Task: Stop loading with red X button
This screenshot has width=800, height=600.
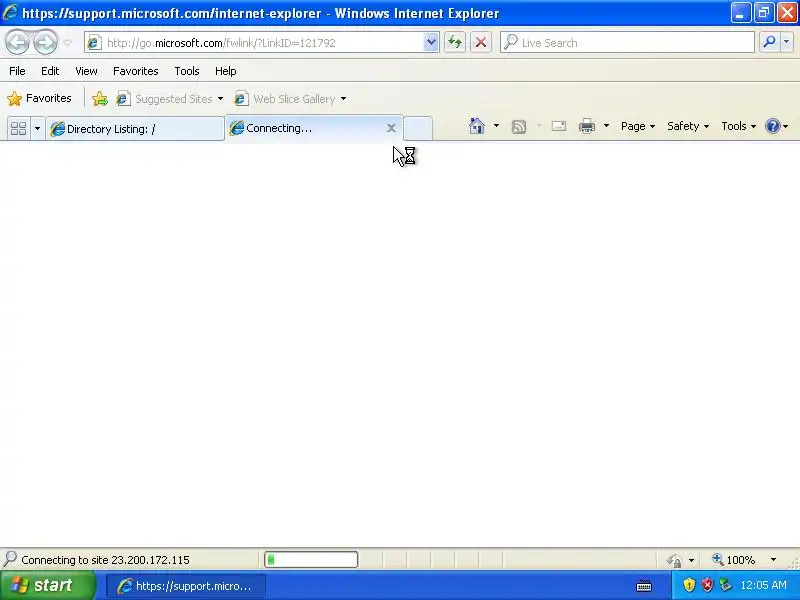Action: 481,43
